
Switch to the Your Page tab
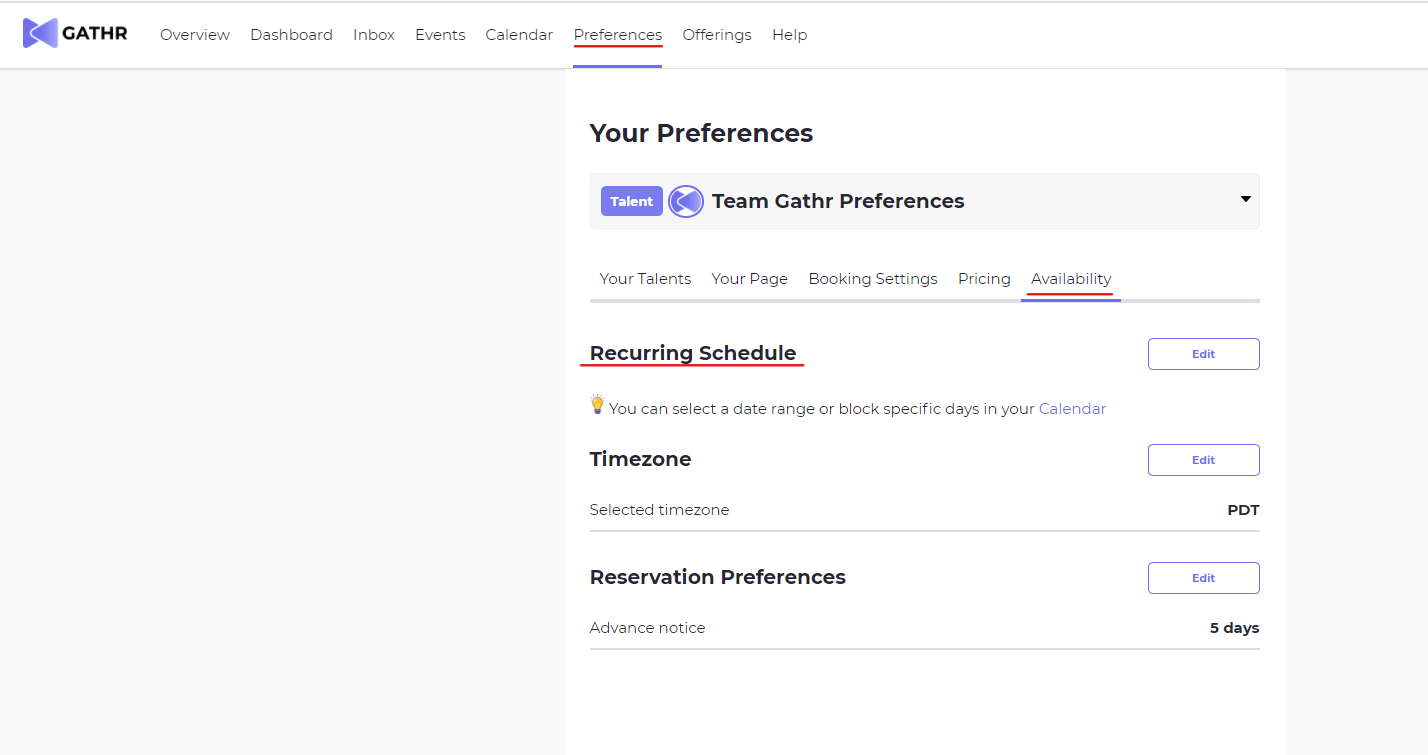750,279
